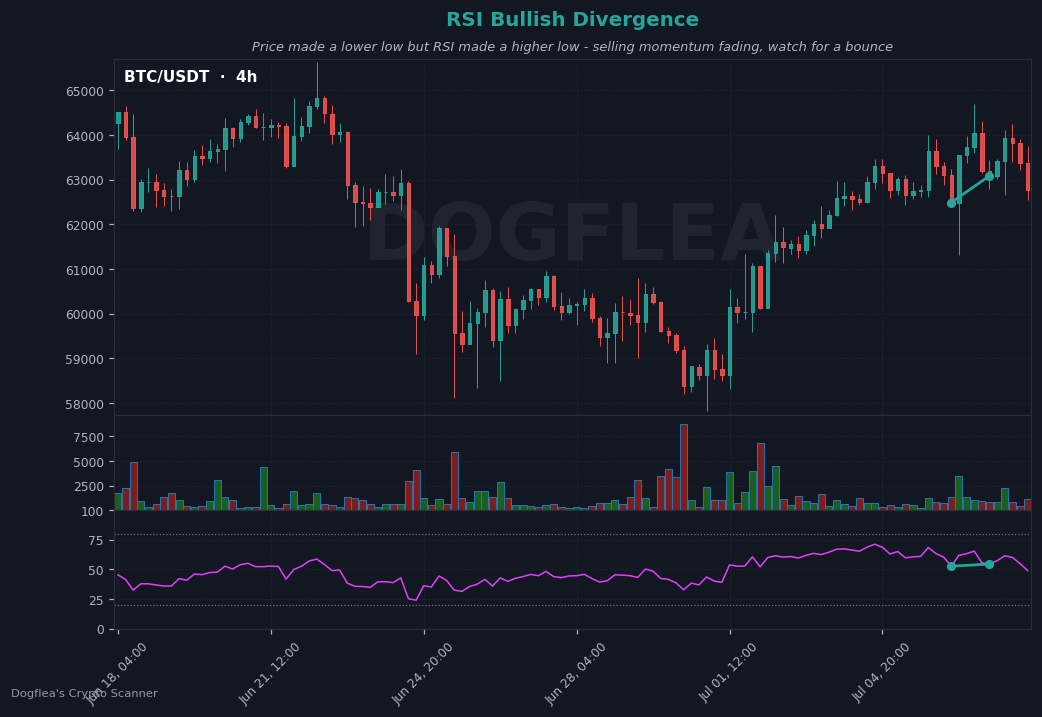Click the 2500 volume axis label

coord(89,487)
